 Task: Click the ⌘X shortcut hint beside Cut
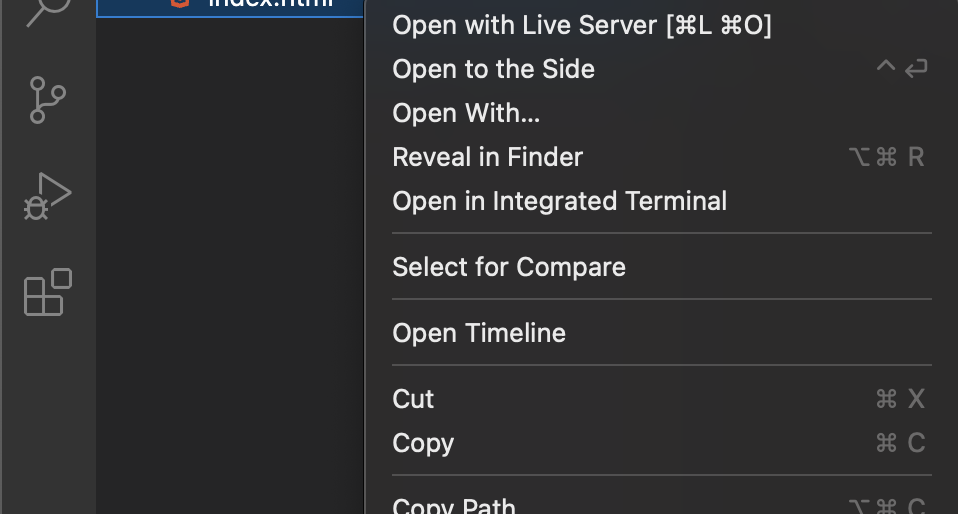(899, 399)
